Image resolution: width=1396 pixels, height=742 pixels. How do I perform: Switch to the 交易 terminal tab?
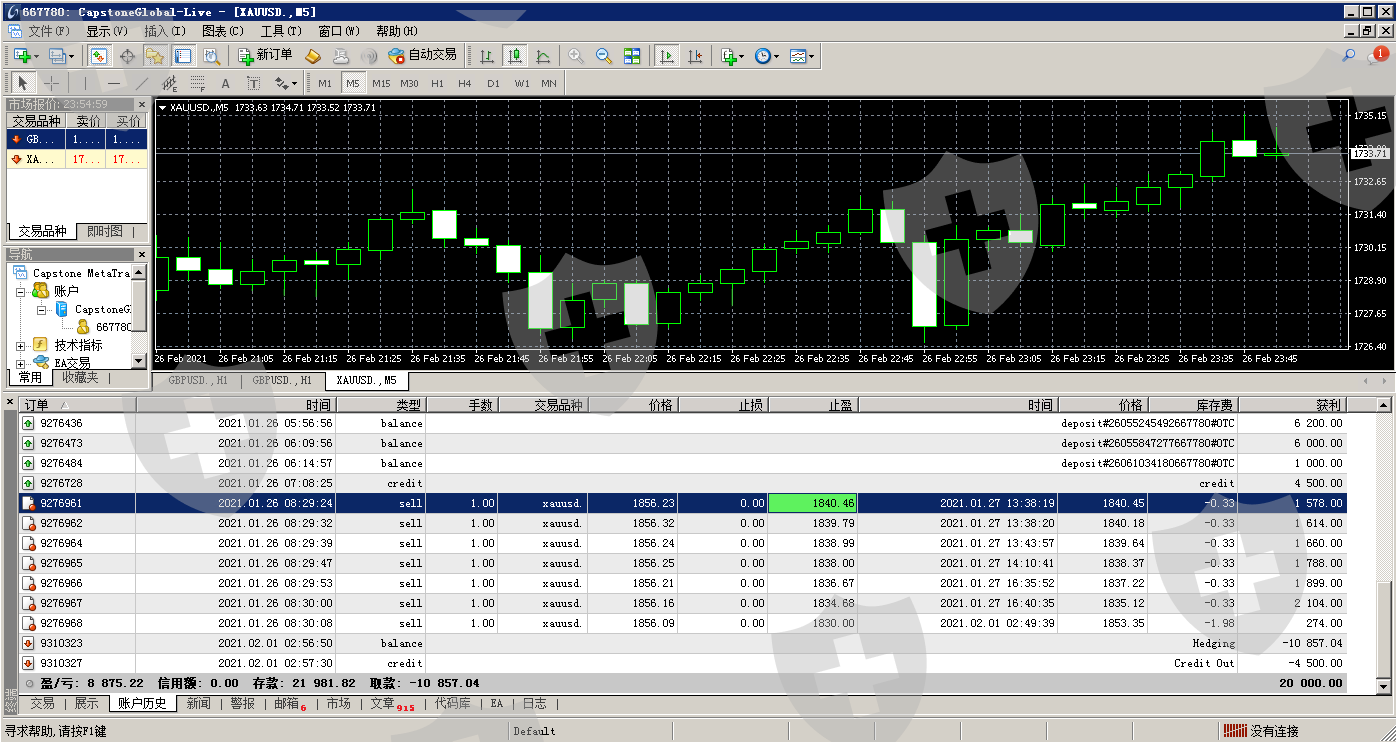[42, 703]
